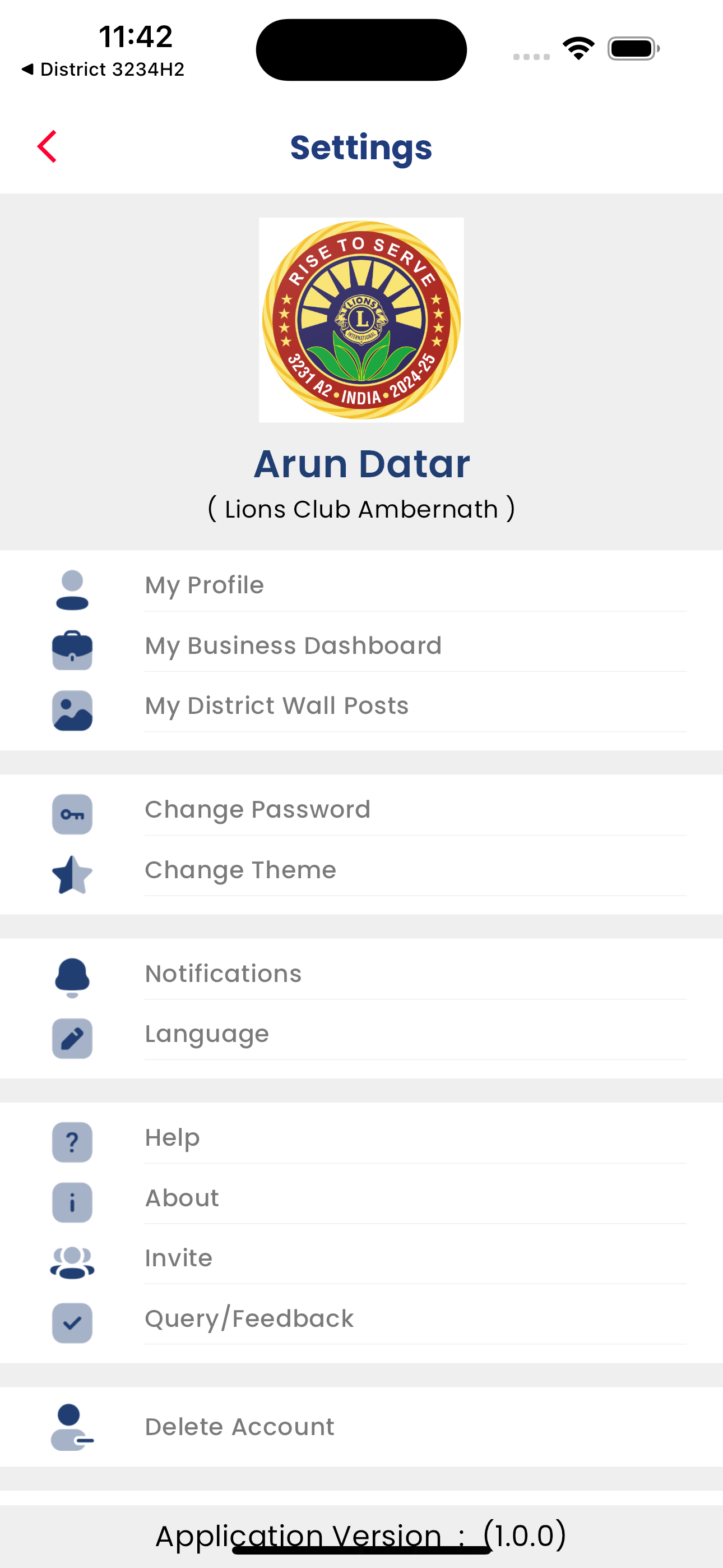The width and height of the screenshot is (723, 1568).
Task: Return to District 3234H2 app link
Action: coord(102,70)
